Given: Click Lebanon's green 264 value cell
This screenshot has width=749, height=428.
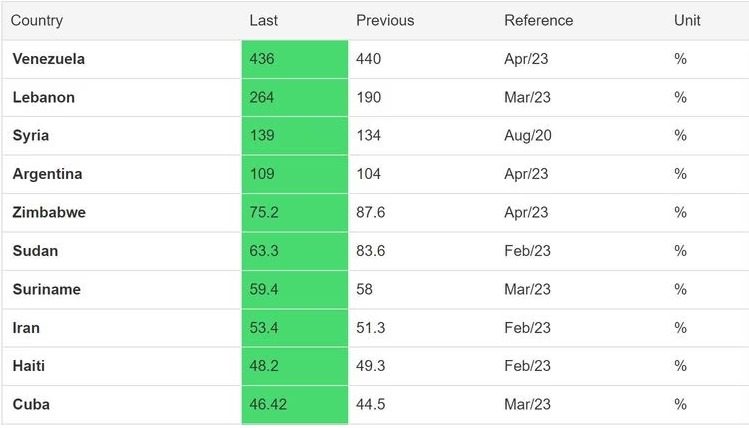Looking at the screenshot, I should (x=294, y=98).
